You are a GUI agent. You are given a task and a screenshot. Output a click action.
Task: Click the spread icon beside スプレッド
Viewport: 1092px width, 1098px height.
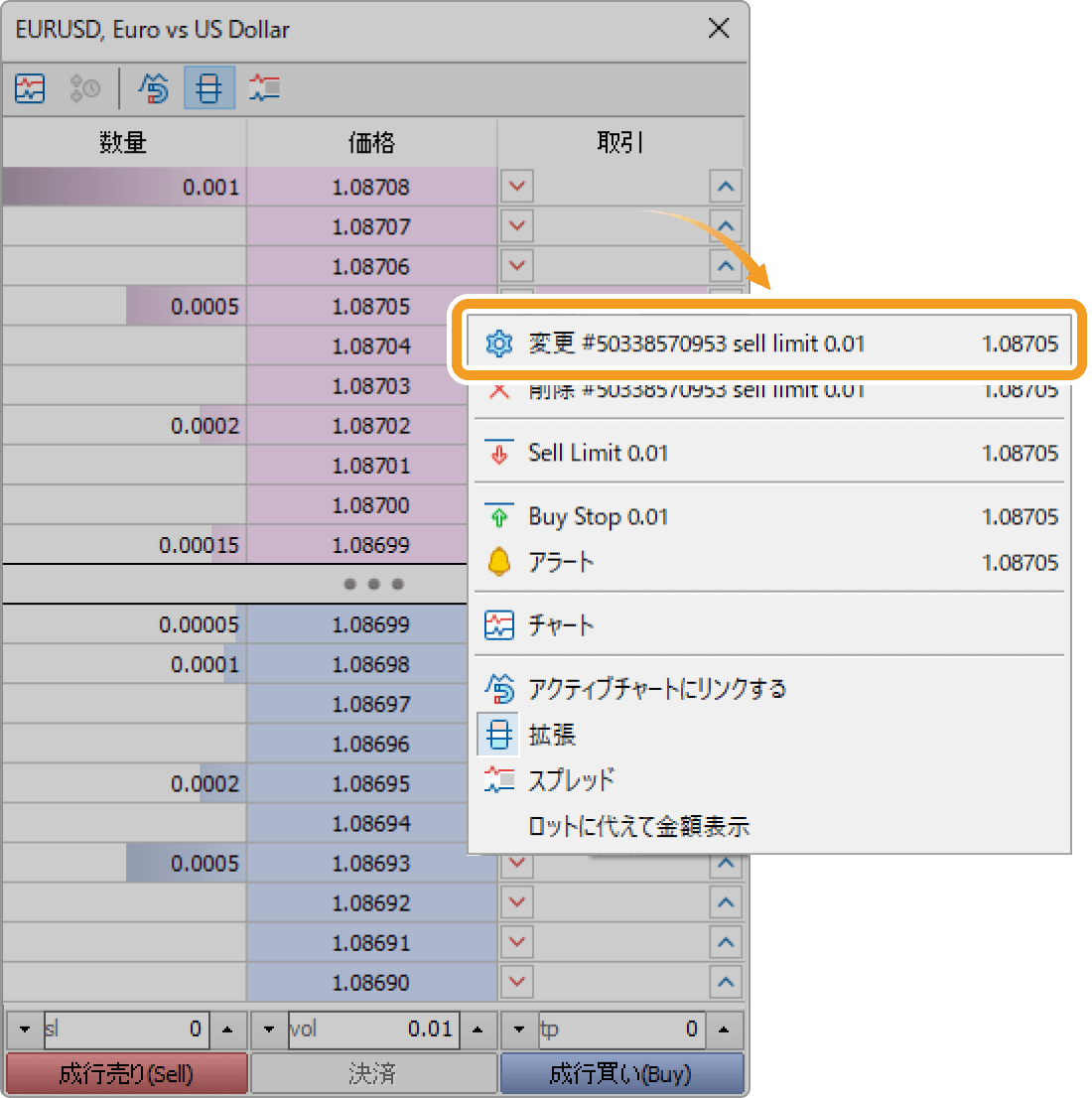(x=498, y=780)
